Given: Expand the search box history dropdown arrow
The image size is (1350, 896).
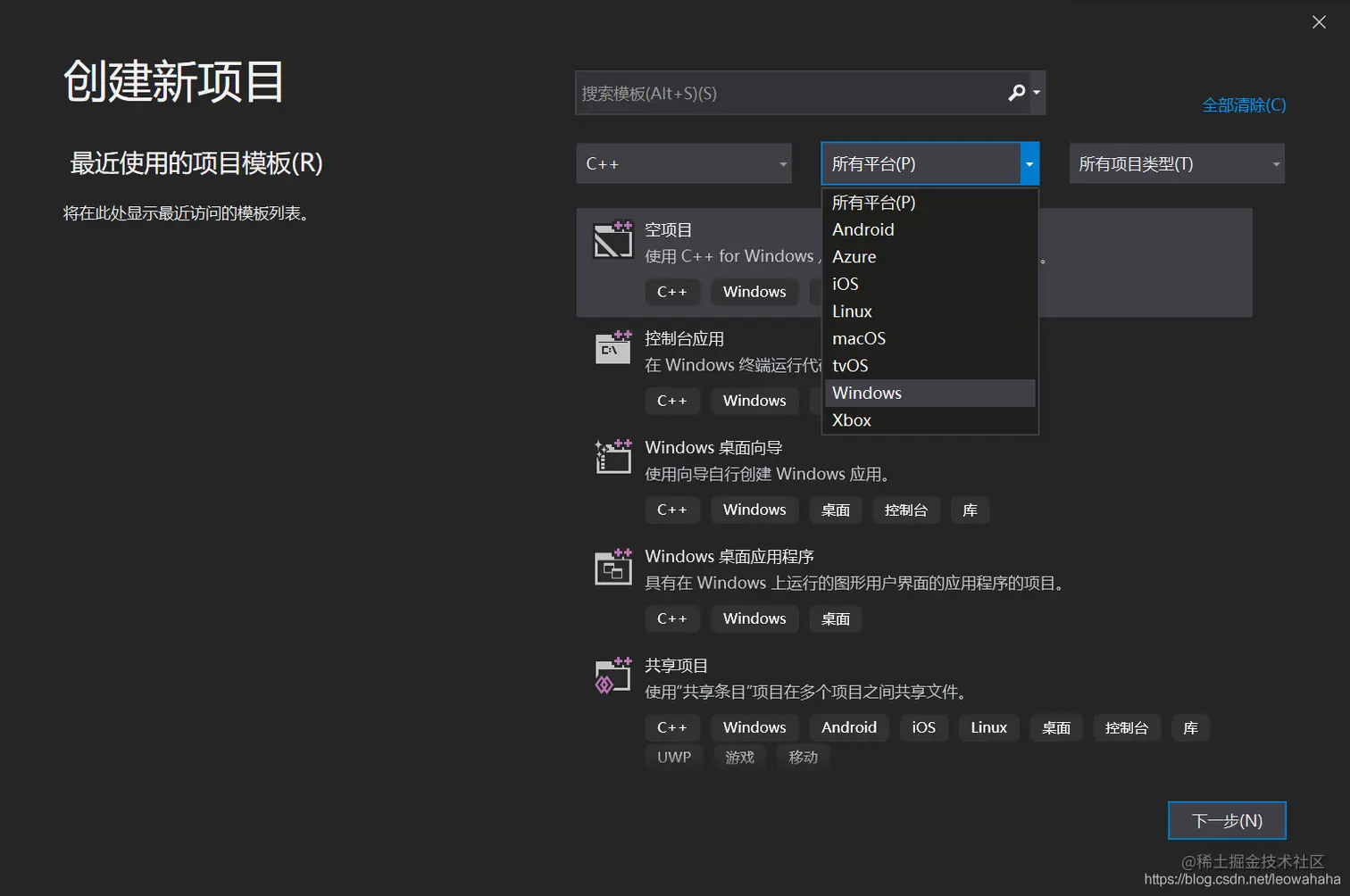Looking at the screenshot, I should [x=1036, y=92].
